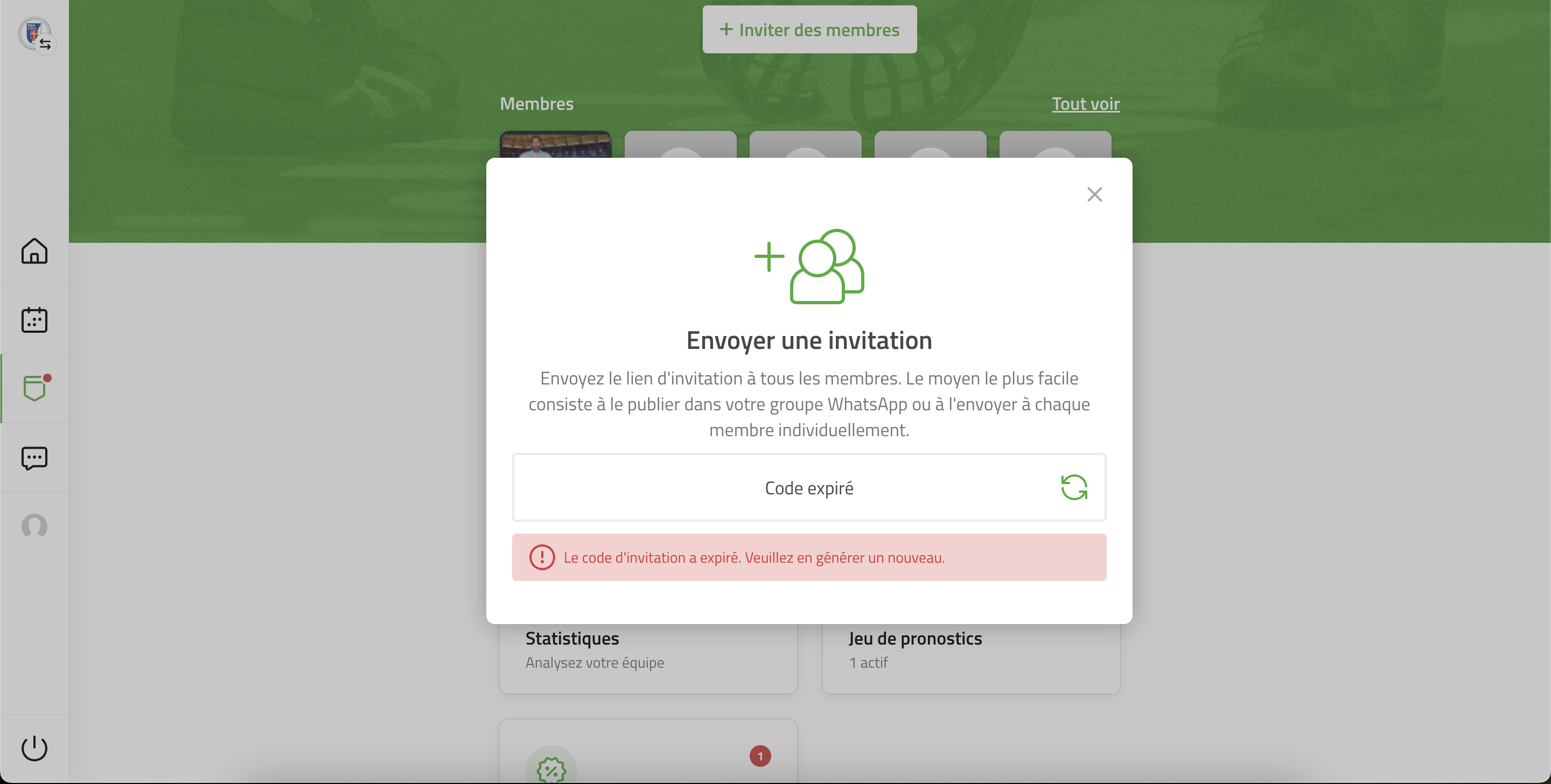Click the Inviter des membres button
The height and width of the screenshot is (784, 1551).
click(x=809, y=30)
